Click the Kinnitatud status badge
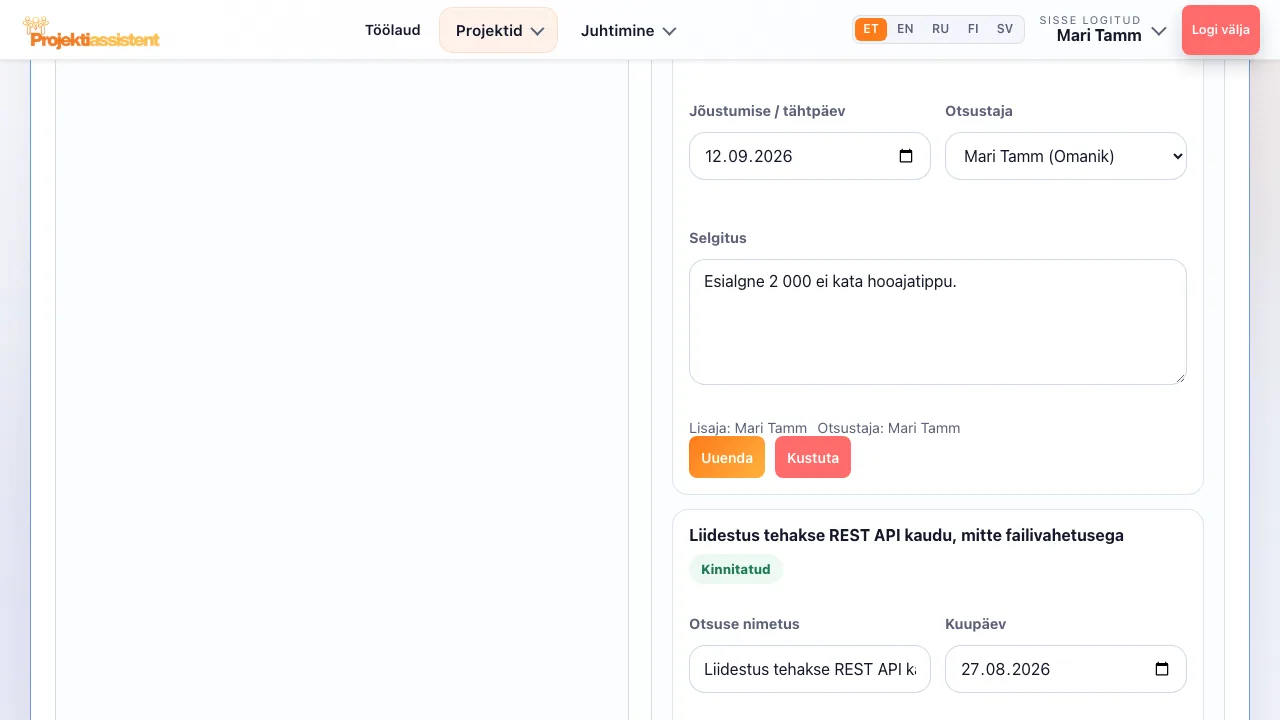This screenshot has width=1280, height=720. (736, 569)
